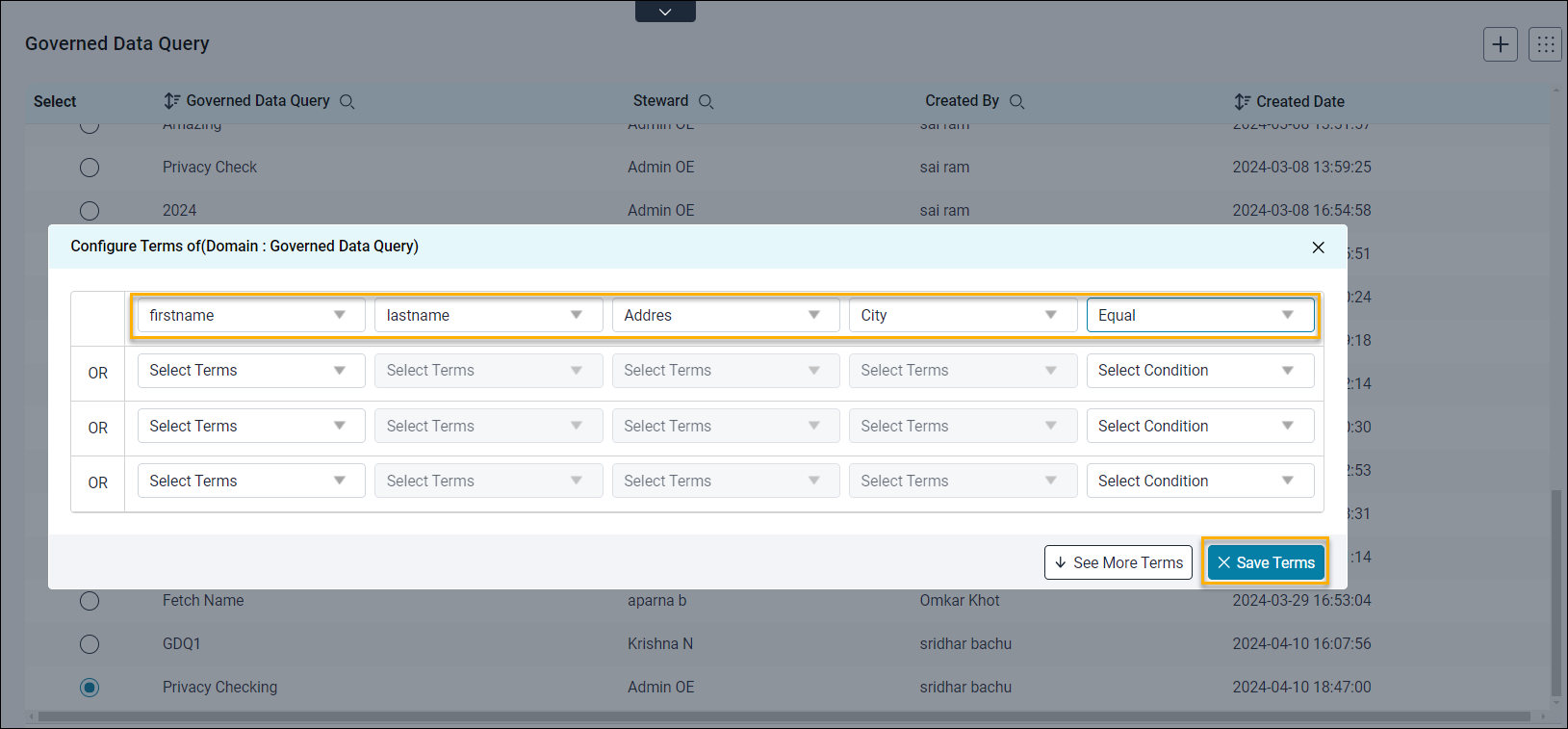This screenshot has width=1568, height=729.
Task: Click the Save Terms button
Action: tap(1266, 562)
